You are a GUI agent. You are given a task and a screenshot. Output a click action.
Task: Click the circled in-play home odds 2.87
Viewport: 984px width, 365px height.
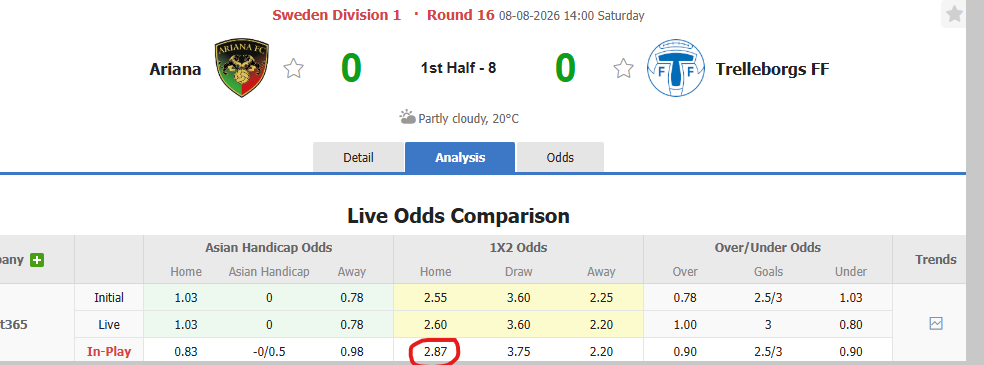[x=435, y=352]
